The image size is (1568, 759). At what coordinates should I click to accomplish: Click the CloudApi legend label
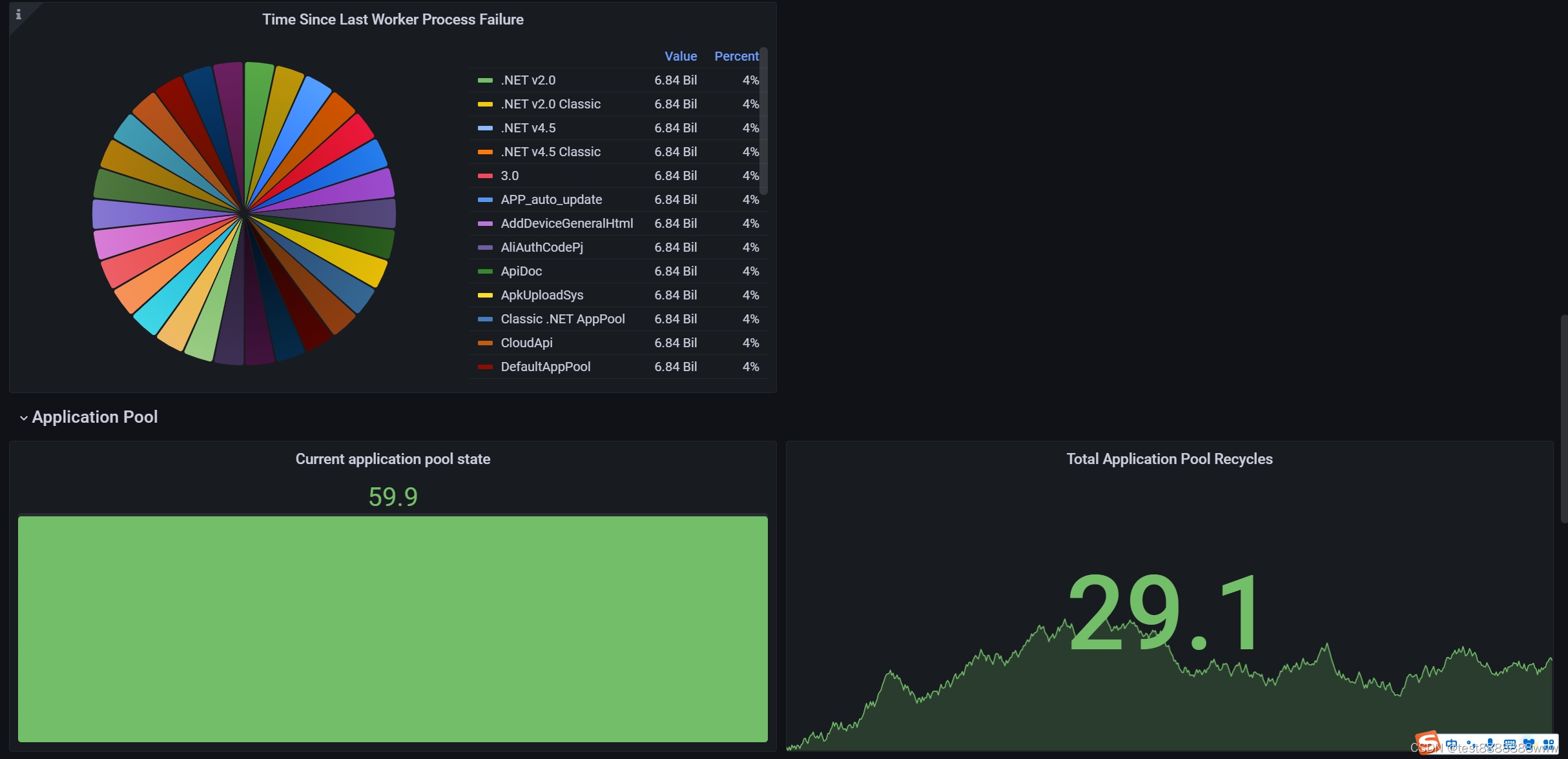coord(526,343)
